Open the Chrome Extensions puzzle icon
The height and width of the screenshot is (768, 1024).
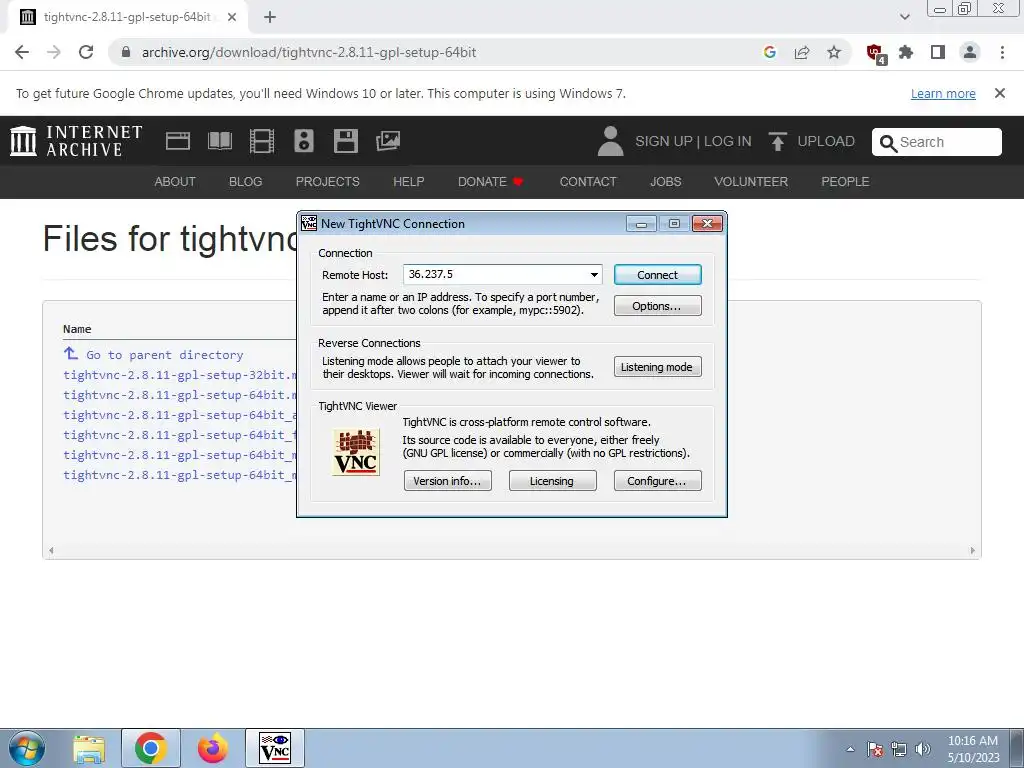tap(906, 52)
